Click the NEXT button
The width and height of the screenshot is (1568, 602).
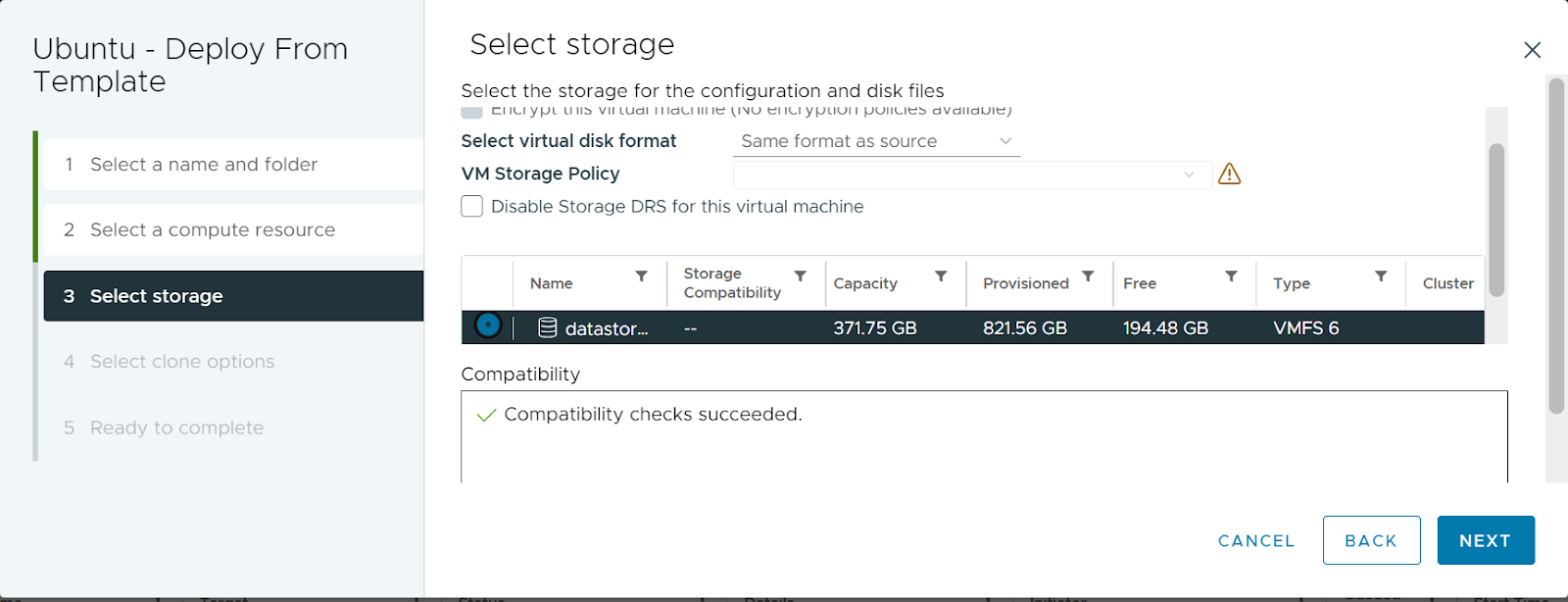pyautogui.click(x=1486, y=540)
